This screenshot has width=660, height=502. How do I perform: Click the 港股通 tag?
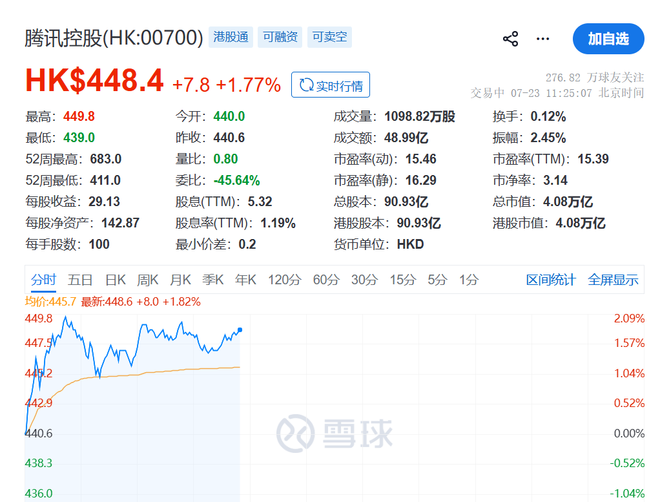231,37
